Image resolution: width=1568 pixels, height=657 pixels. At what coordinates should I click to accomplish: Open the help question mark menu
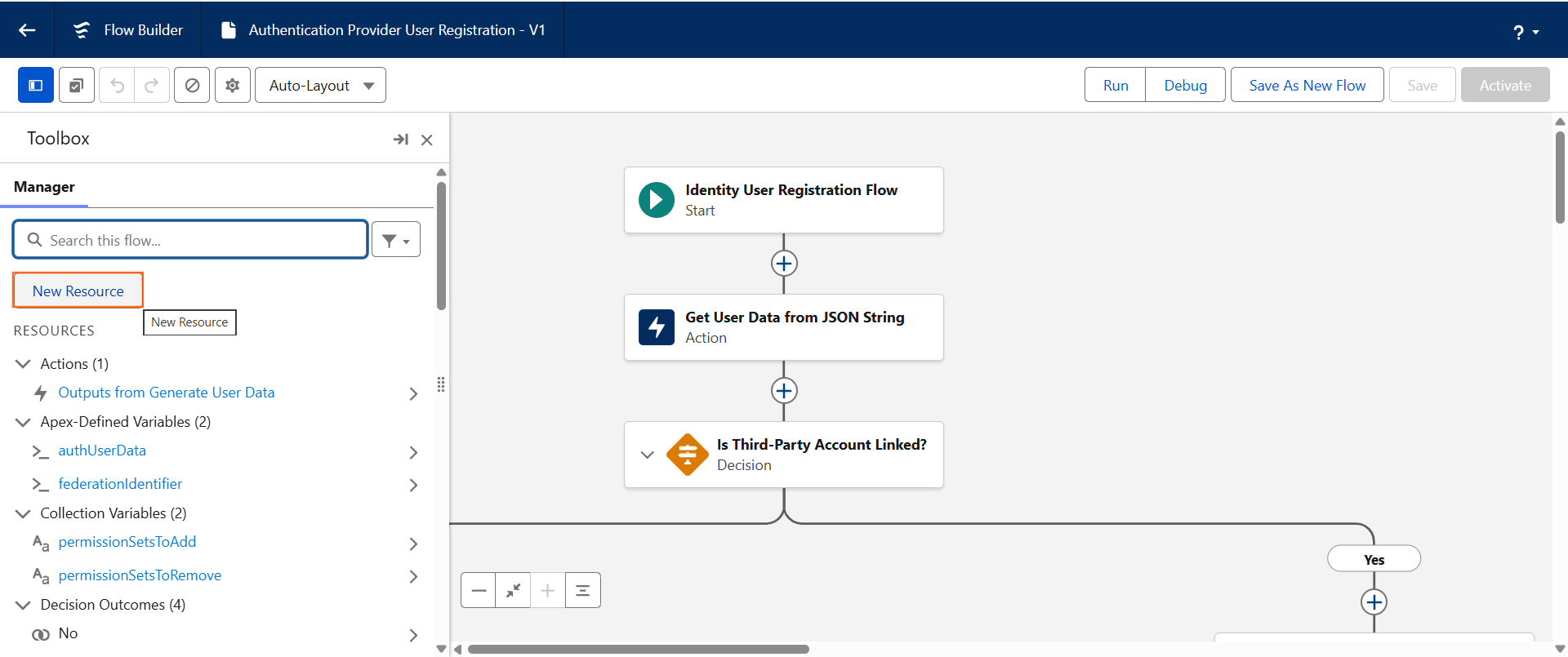(1525, 32)
